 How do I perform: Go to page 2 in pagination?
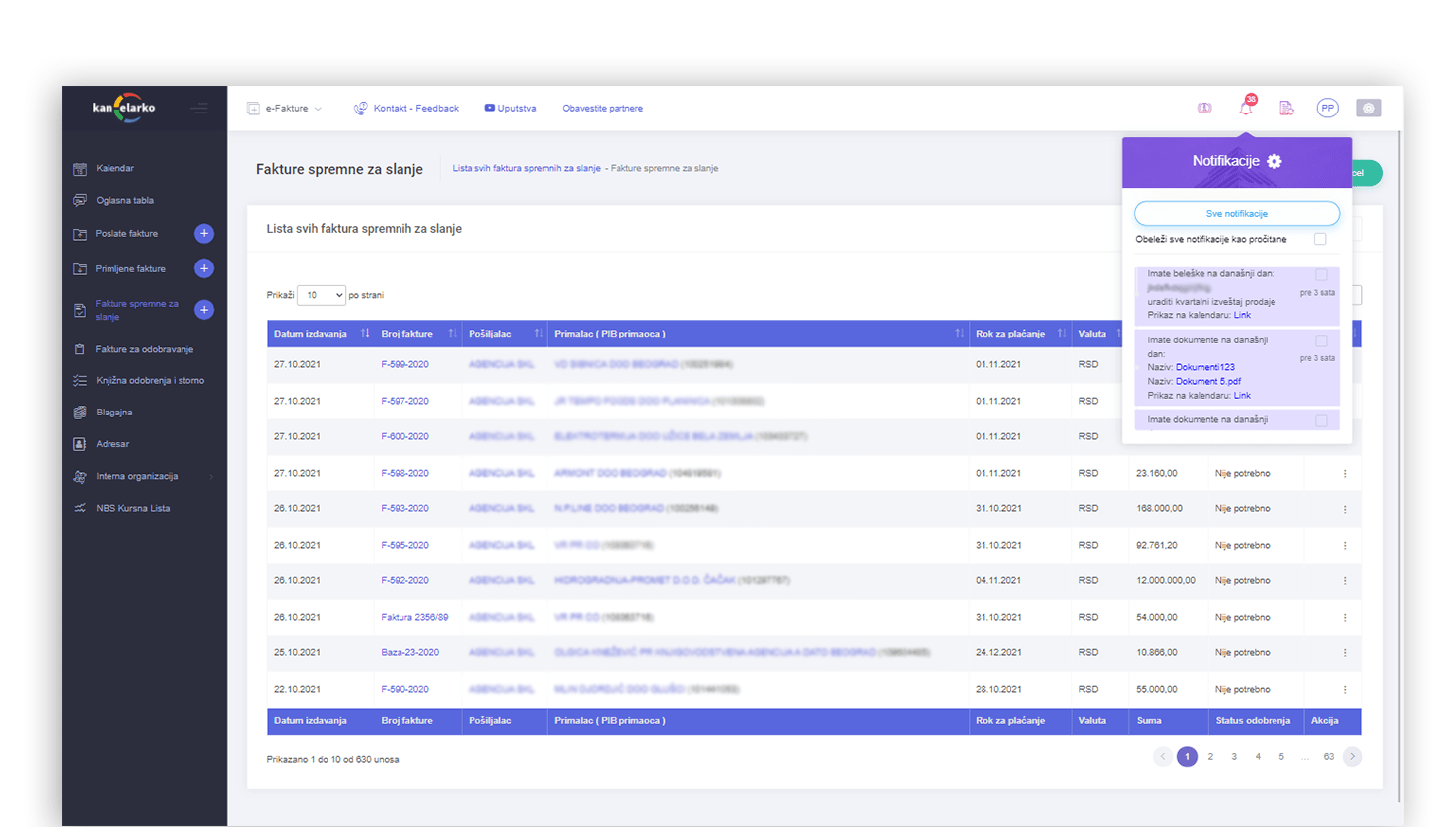(x=1210, y=757)
